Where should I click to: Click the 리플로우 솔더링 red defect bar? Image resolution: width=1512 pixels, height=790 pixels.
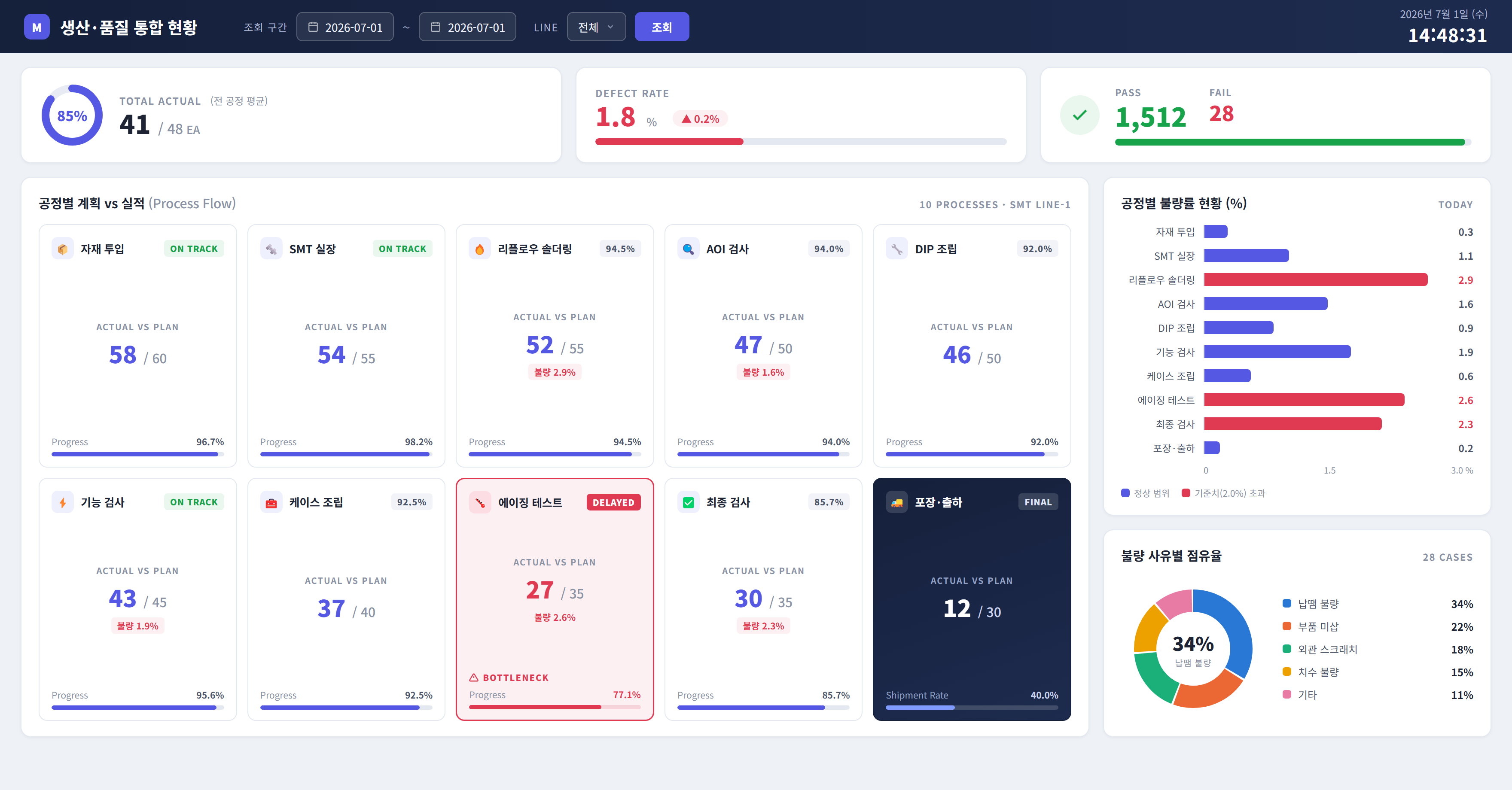coord(1315,280)
